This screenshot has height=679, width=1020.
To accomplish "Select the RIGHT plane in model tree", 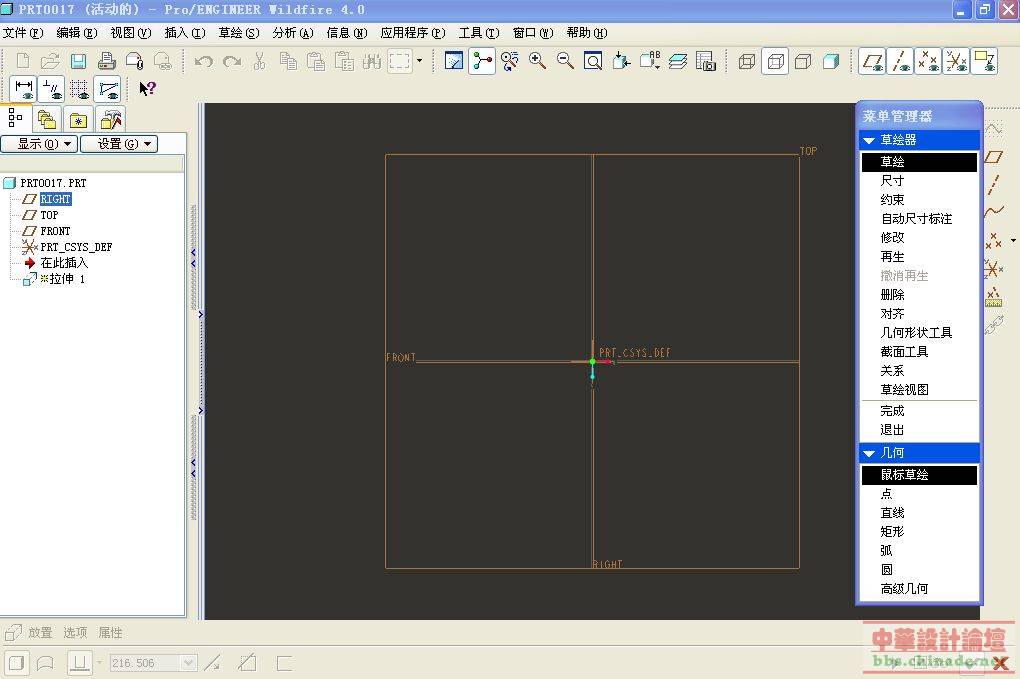I will pyautogui.click(x=55, y=199).
